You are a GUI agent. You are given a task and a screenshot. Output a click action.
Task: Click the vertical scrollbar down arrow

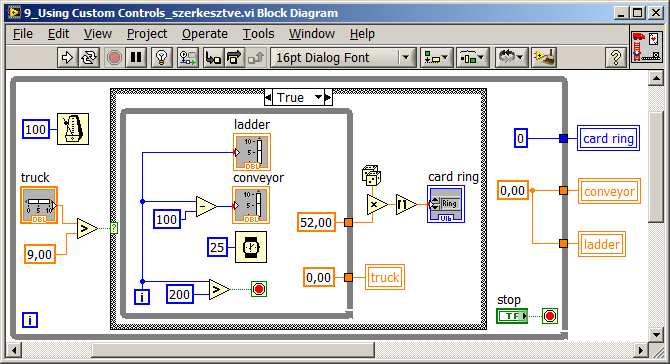coord(656,334)
